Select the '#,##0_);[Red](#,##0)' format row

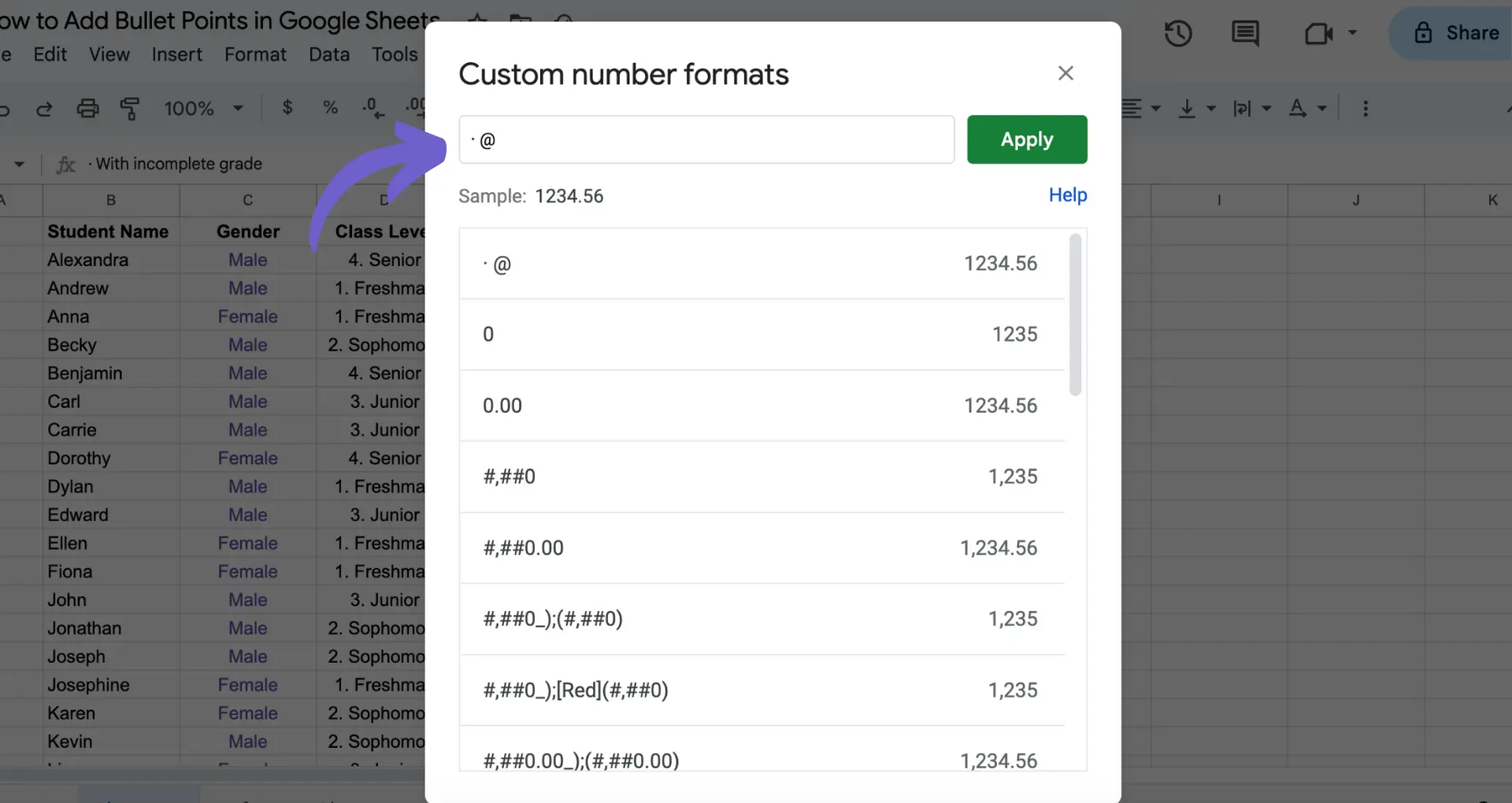[762, 690]
